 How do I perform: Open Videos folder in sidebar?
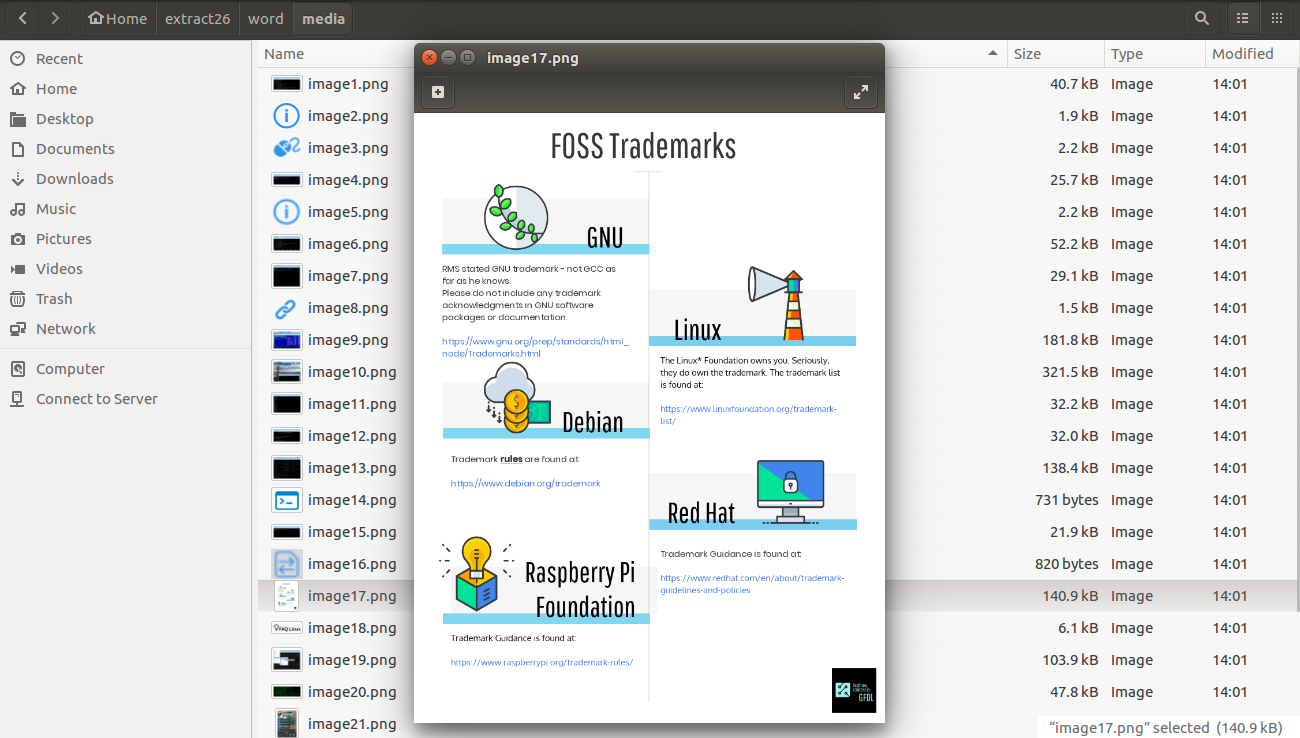coord(59,269)
